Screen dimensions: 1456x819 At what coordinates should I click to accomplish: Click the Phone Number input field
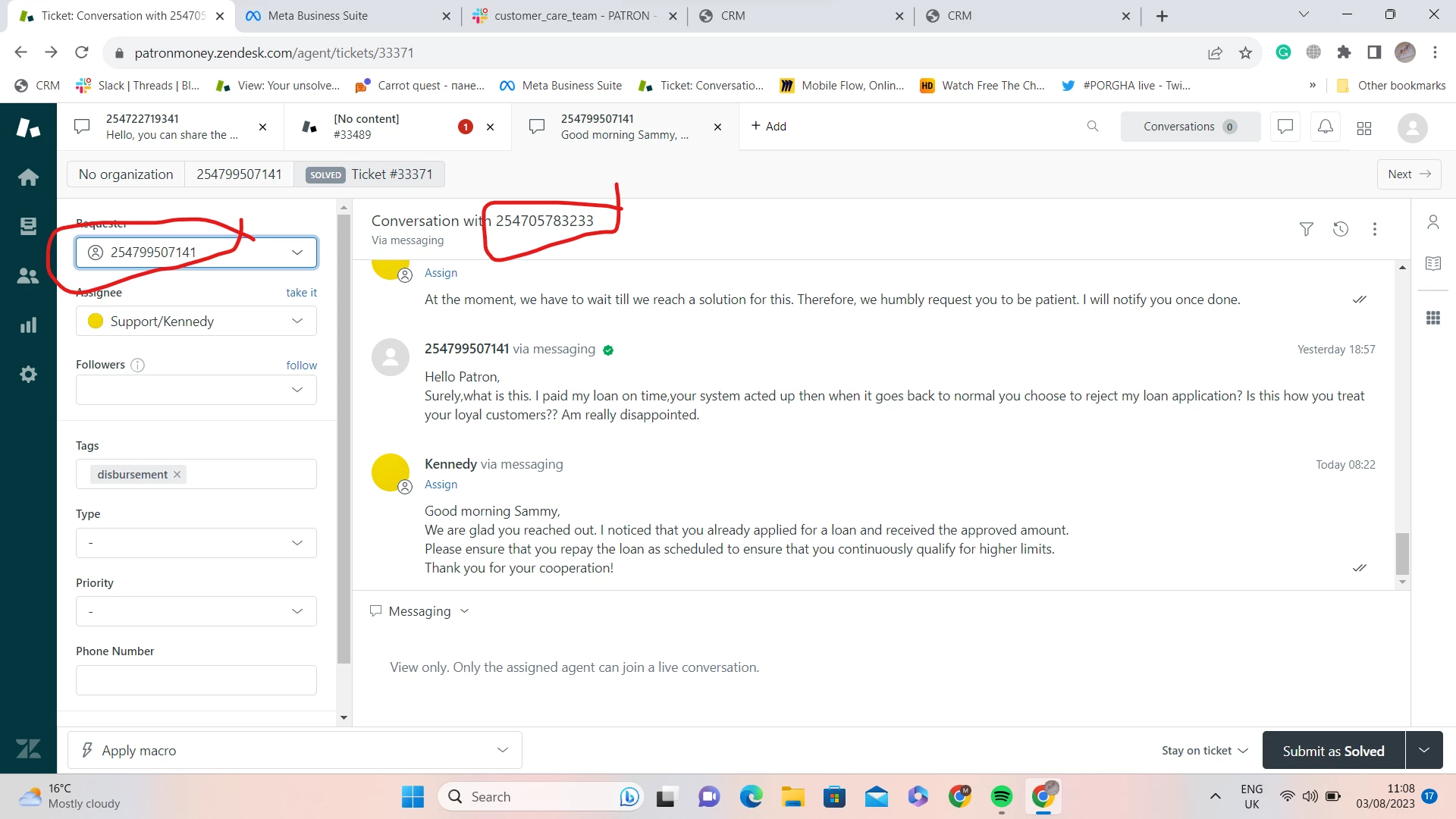pyautogui.click(x=196, y=680)
